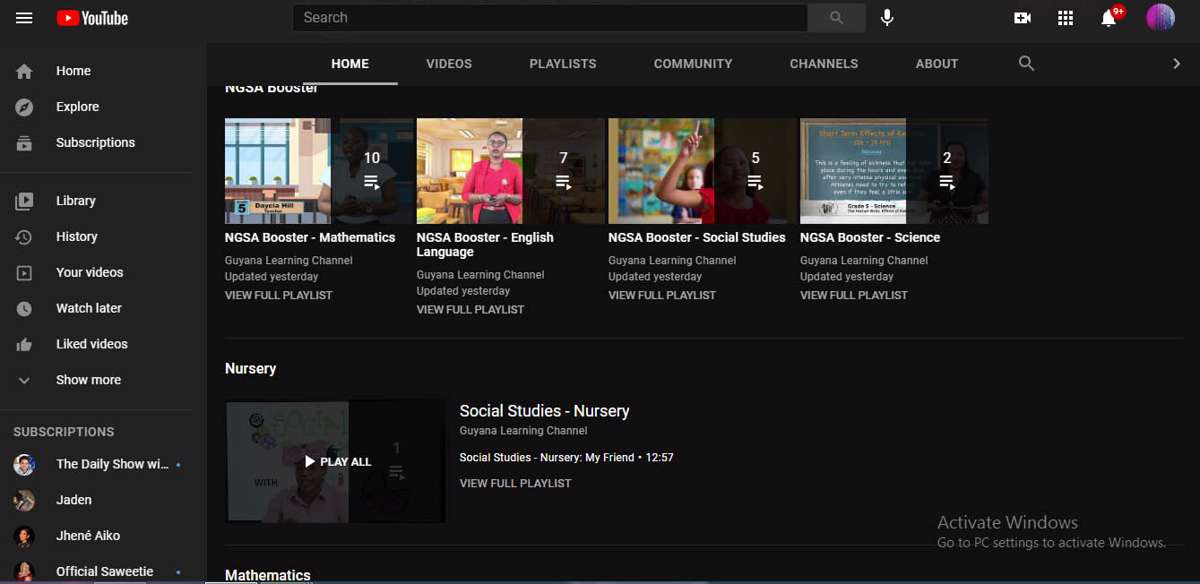1200x584 pixels.
Task: Open the Mathematics section heading
Action: pyautogui.click(x=268, y=575)
